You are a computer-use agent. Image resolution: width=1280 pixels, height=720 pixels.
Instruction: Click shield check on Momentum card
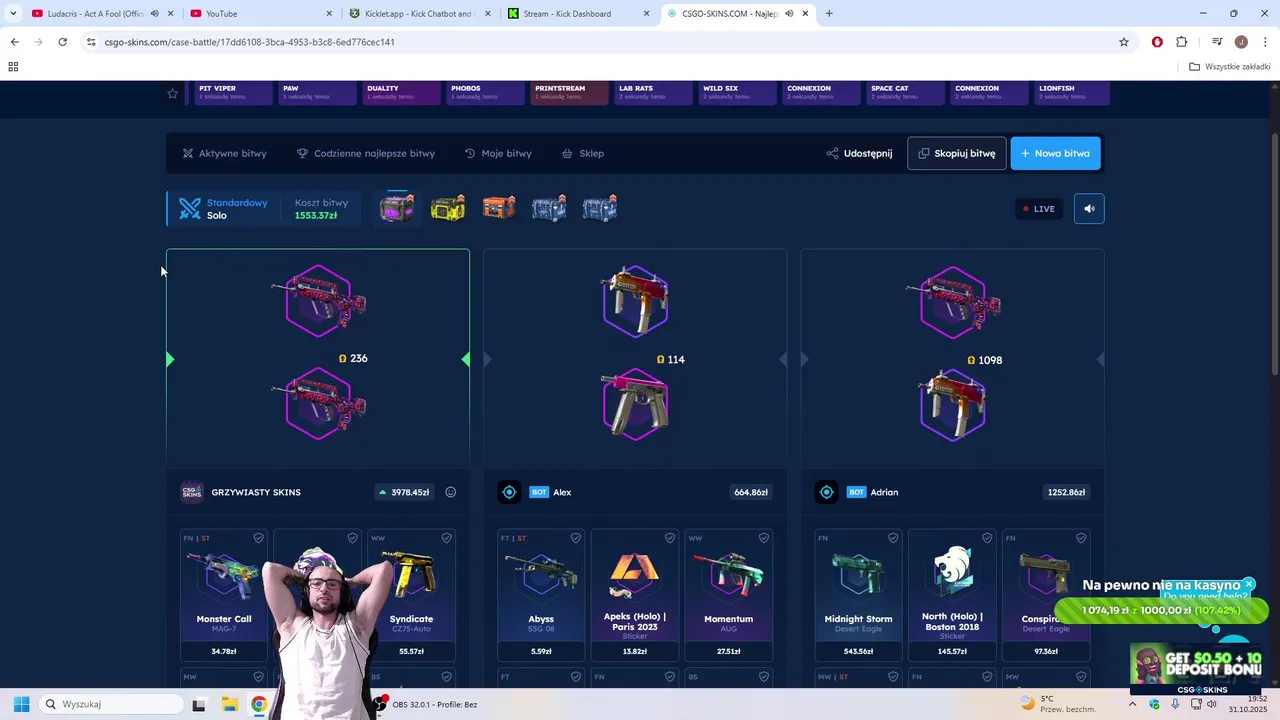763,538
